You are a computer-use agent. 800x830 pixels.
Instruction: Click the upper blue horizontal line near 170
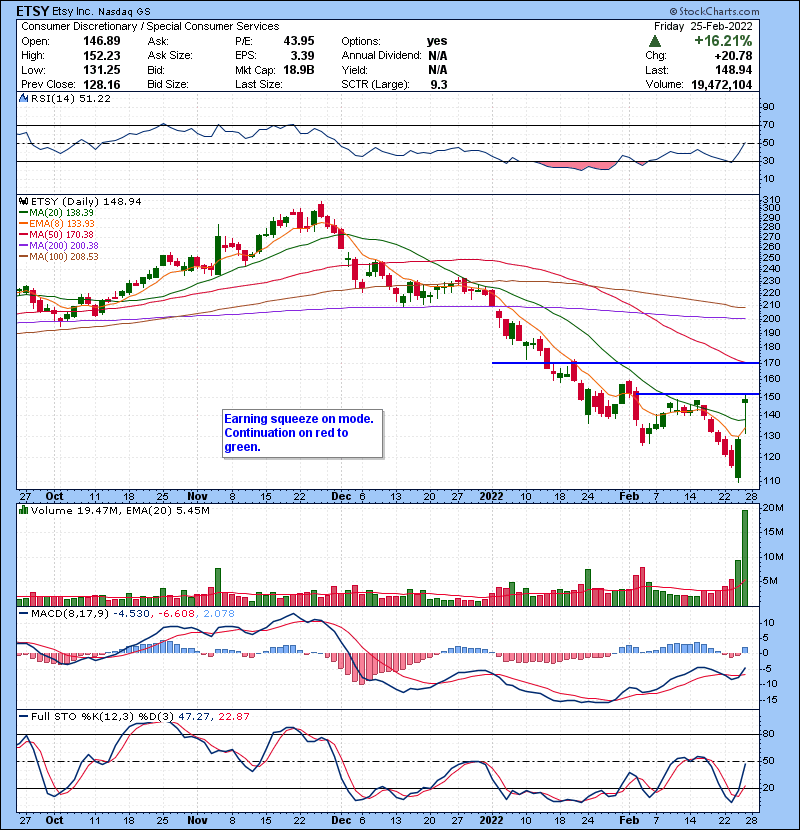[626, 363]
